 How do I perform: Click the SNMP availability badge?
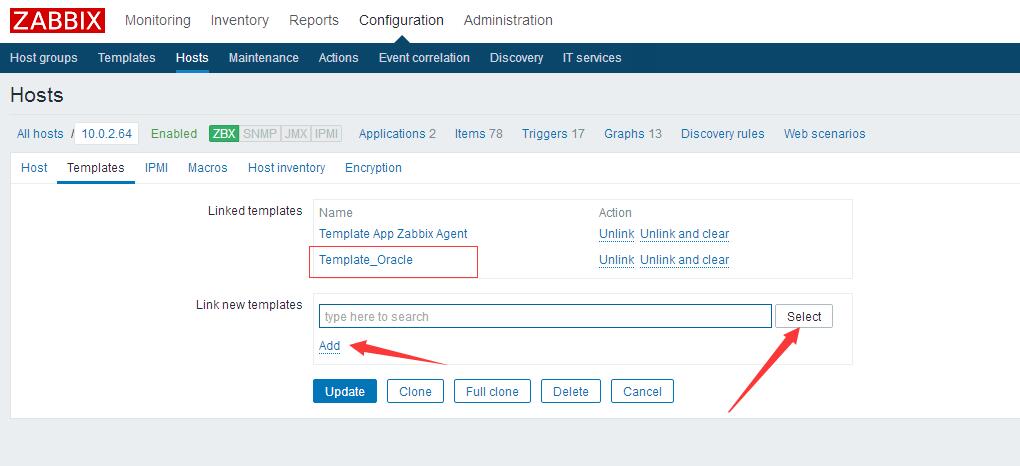tap(260, 133)
